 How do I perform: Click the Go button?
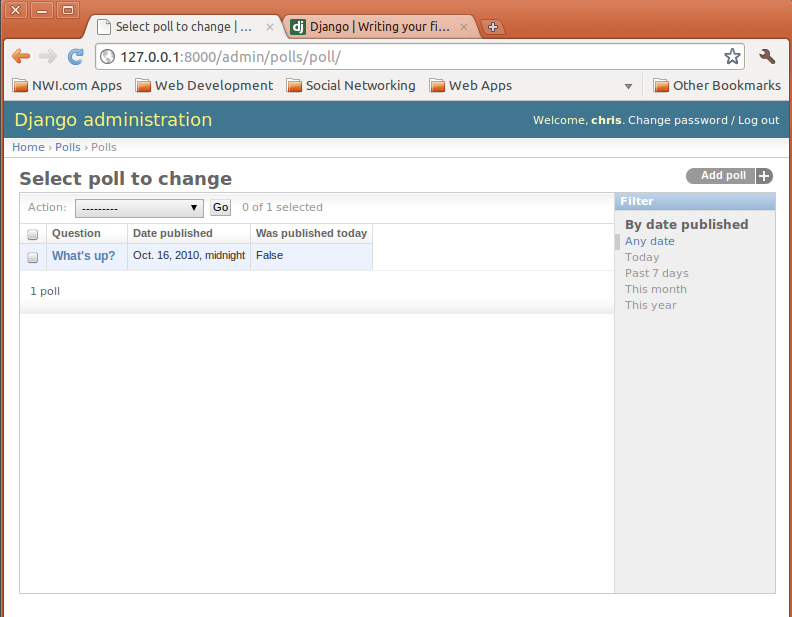point(220,208)
